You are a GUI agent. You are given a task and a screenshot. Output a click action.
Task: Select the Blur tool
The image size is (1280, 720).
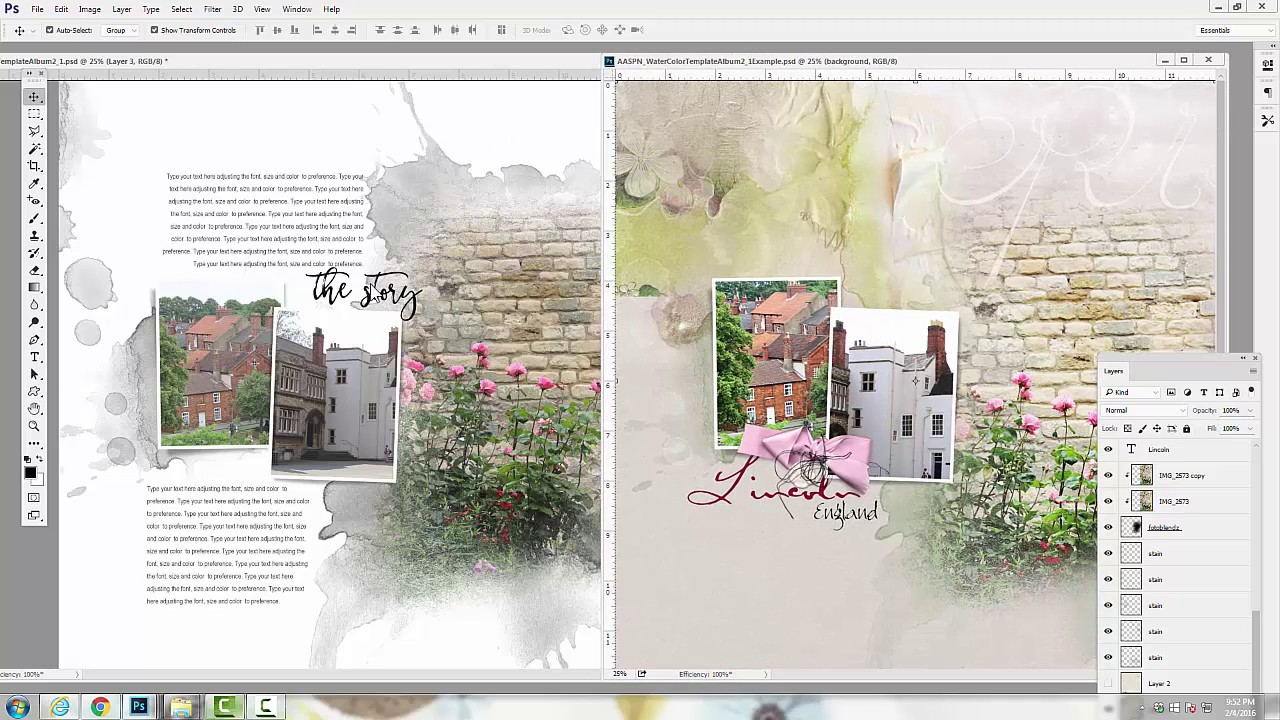click(34, 305)
